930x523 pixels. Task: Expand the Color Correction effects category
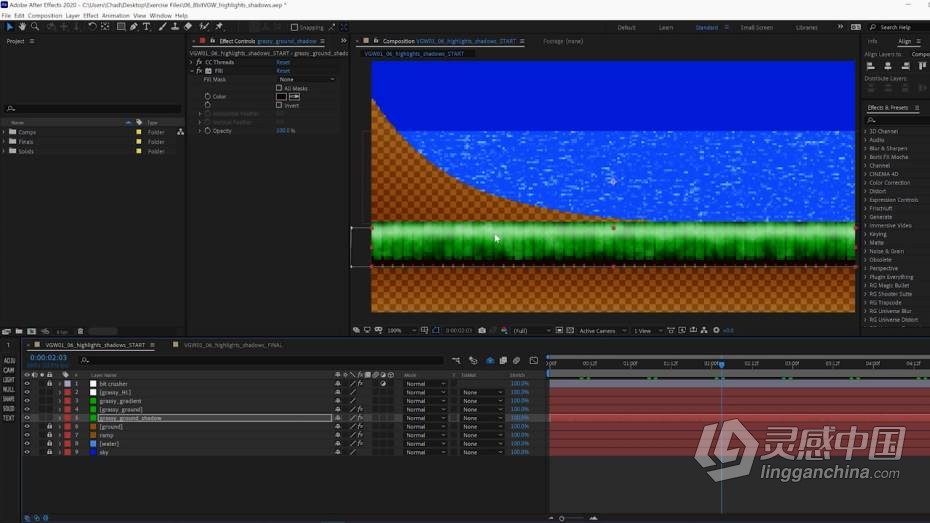pos(865,183)
